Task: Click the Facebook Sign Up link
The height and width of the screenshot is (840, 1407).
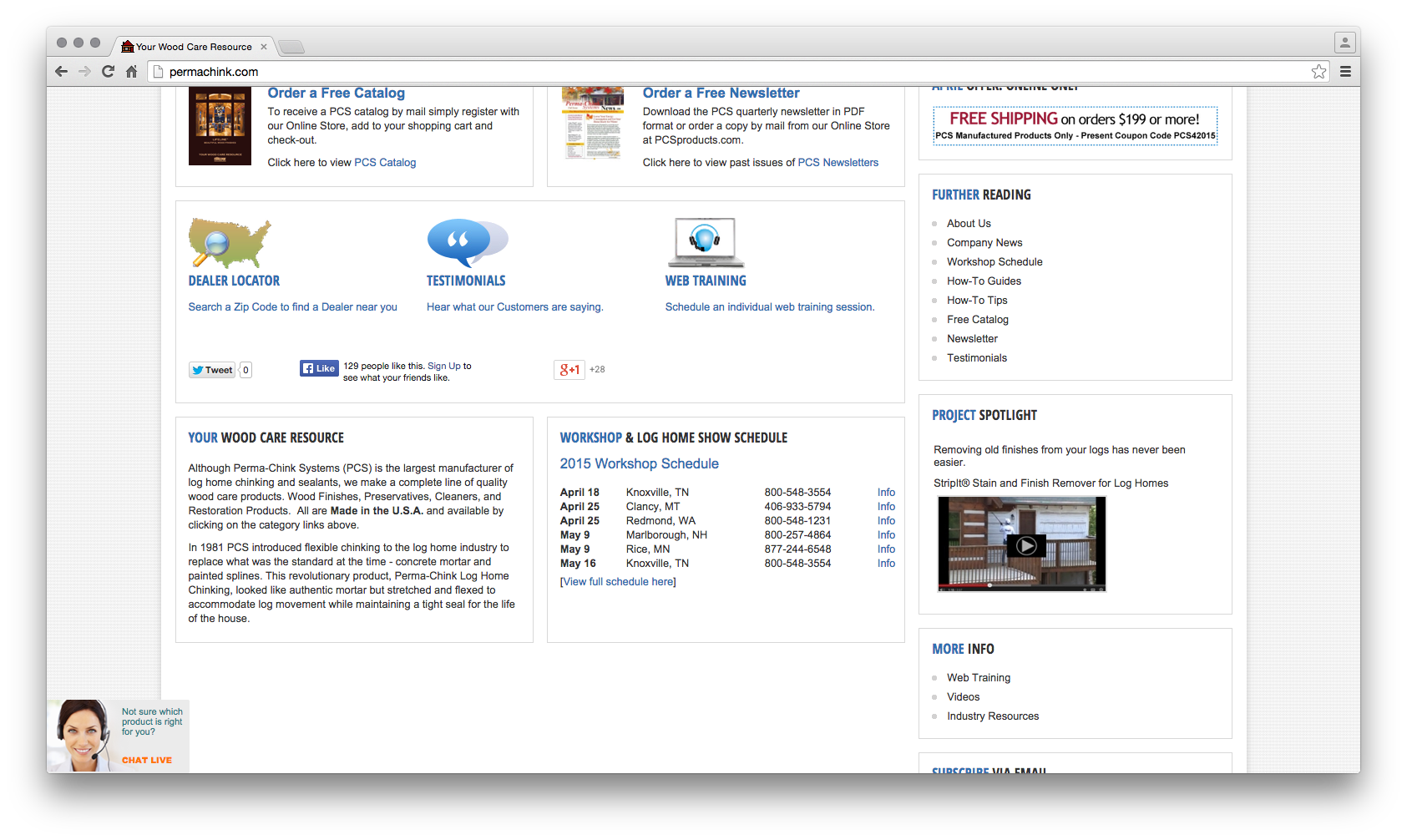Action: (x=444, y=366)
